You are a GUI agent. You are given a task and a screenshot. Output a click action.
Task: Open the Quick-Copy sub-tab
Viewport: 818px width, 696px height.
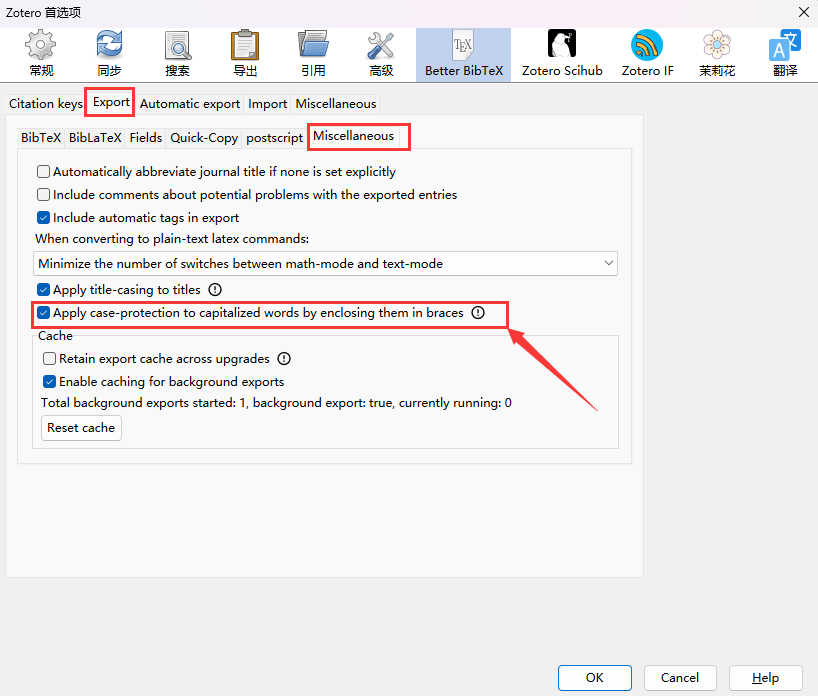[x=204, y=138]
